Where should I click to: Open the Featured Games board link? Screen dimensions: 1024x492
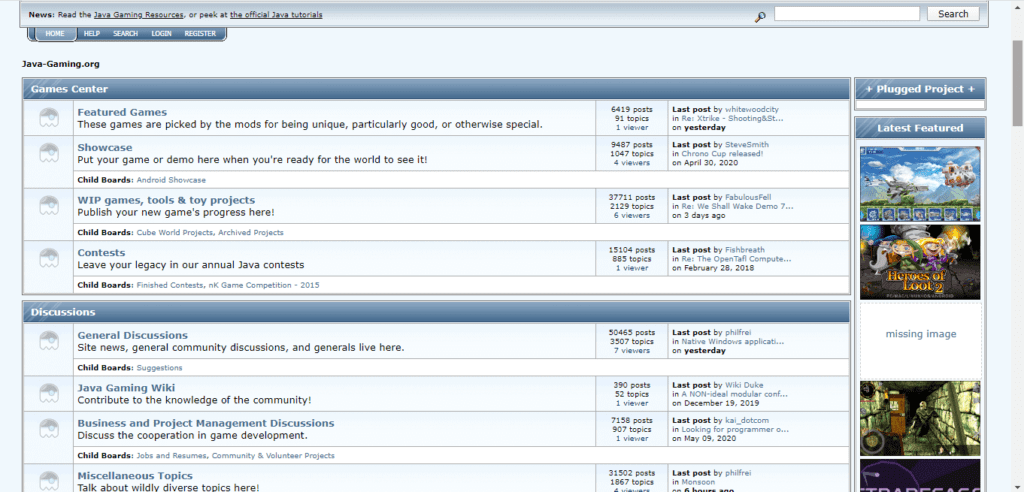point(122,112)
